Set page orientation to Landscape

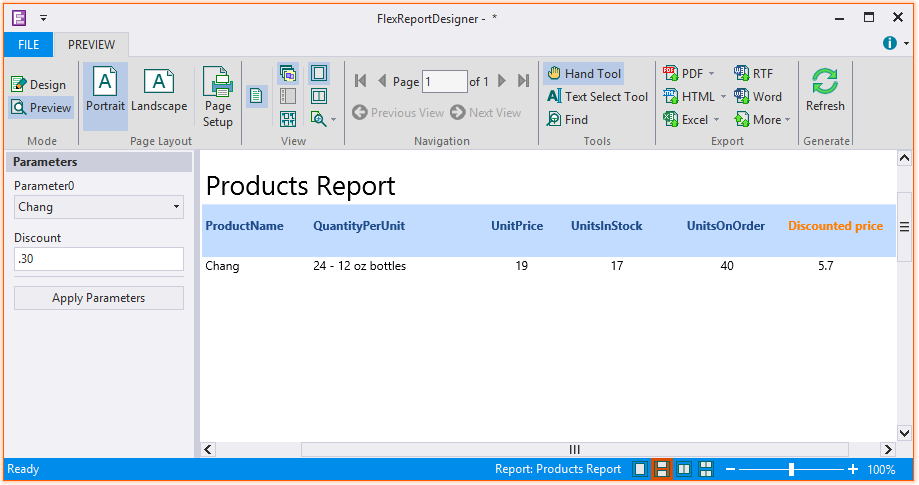159,92
